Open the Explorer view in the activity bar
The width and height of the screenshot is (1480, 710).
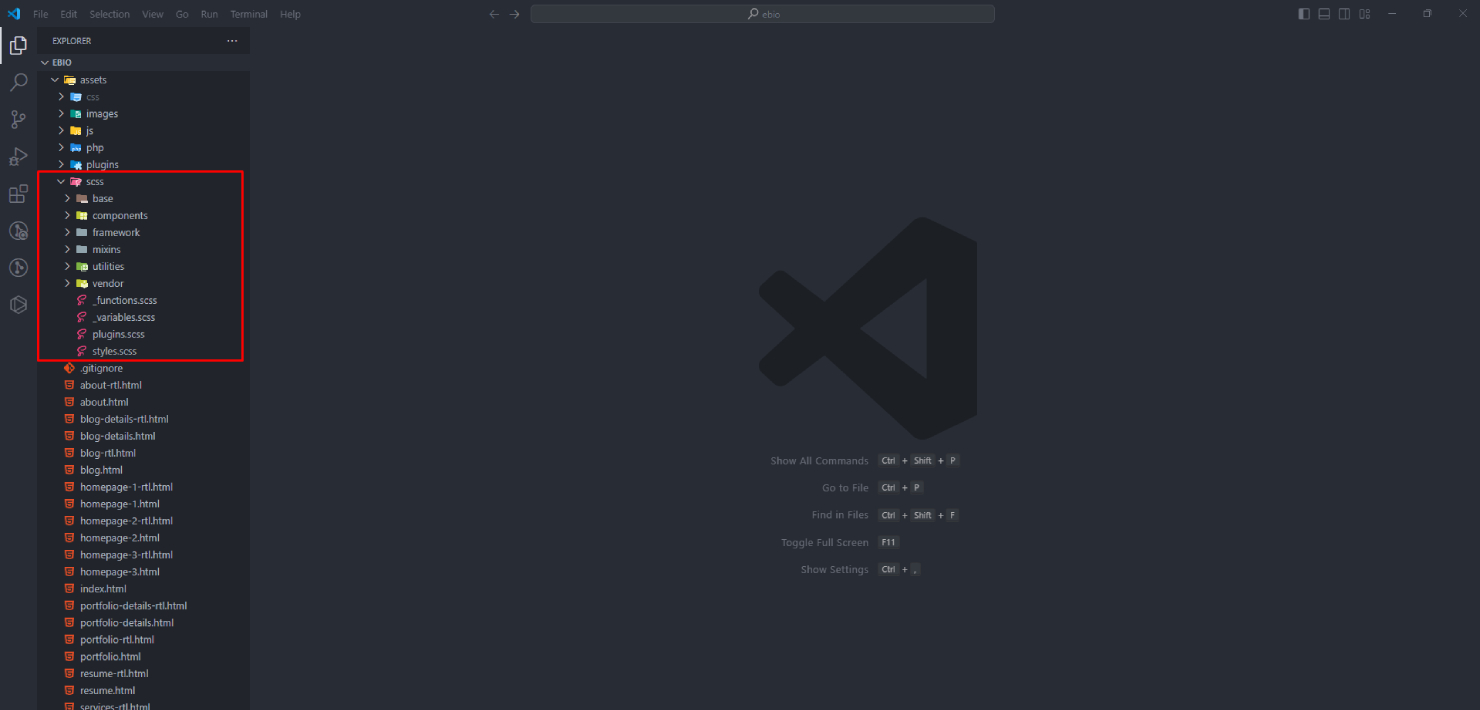18,45
